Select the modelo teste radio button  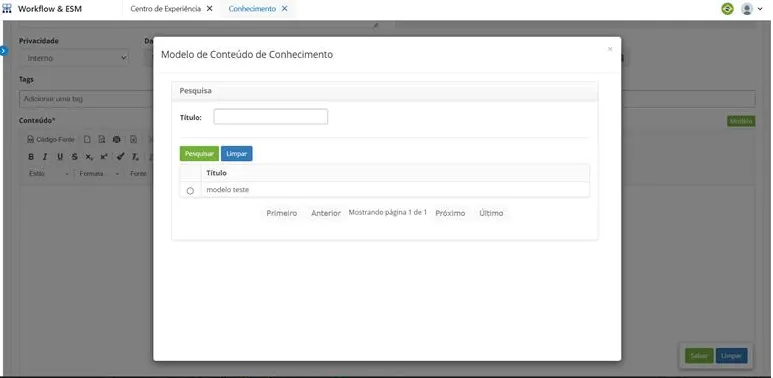190,191
